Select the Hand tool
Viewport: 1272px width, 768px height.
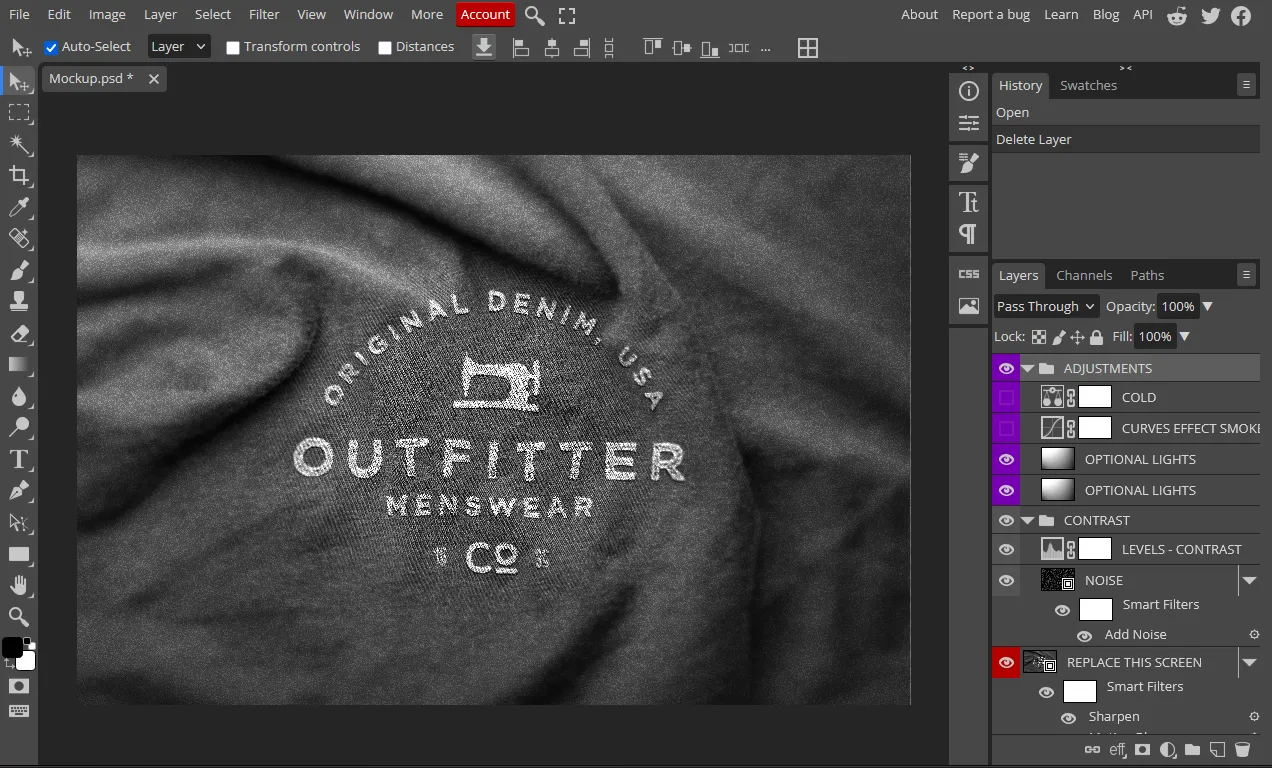coord(19,585)
